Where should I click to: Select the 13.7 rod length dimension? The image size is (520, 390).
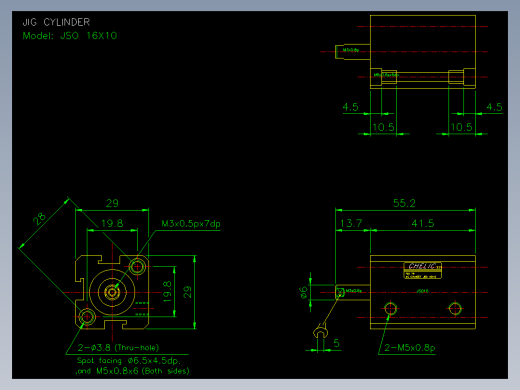pos(351,223)
